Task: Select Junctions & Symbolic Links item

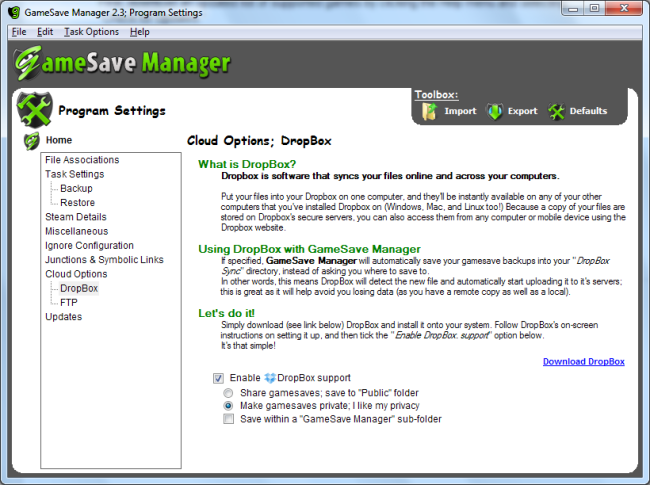Action: pyautogui.click(x=104, y=259)
